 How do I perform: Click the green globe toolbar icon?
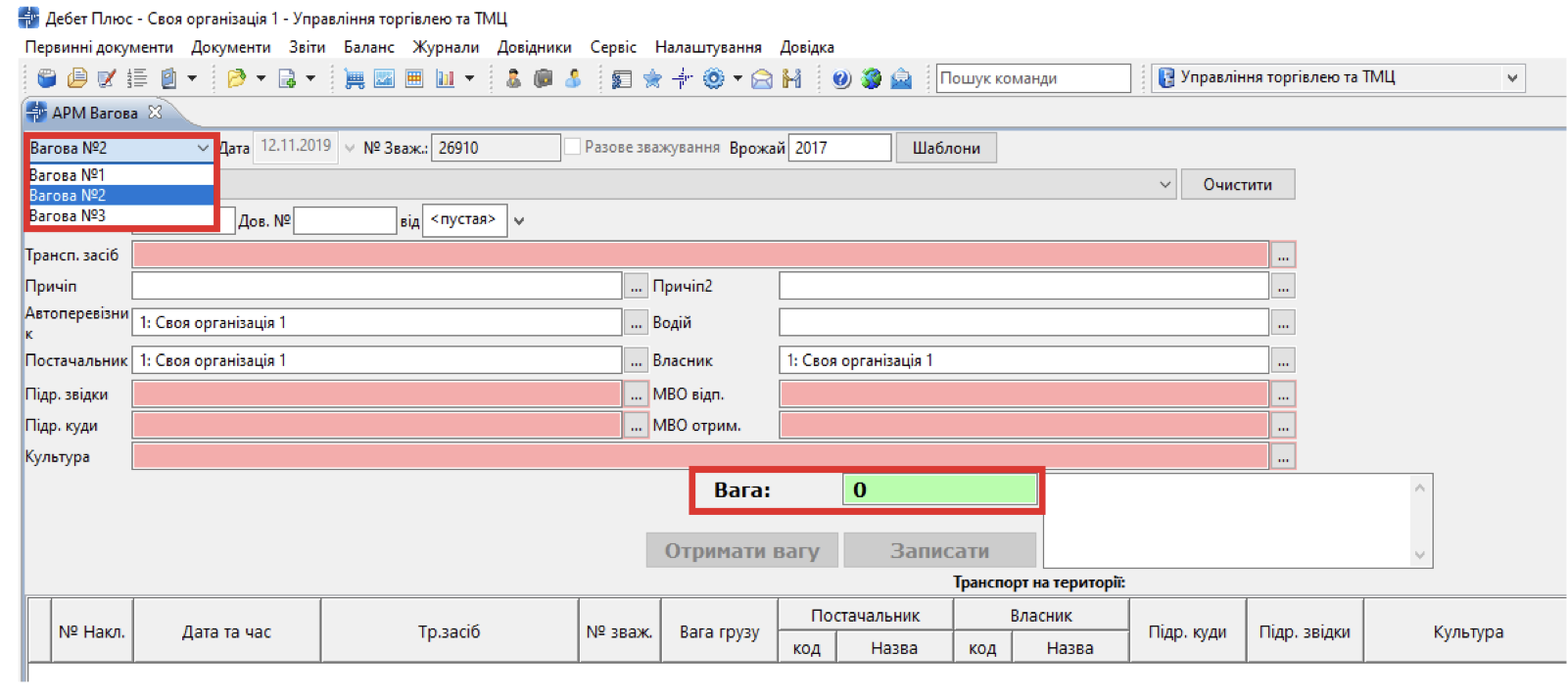point(871,78)
